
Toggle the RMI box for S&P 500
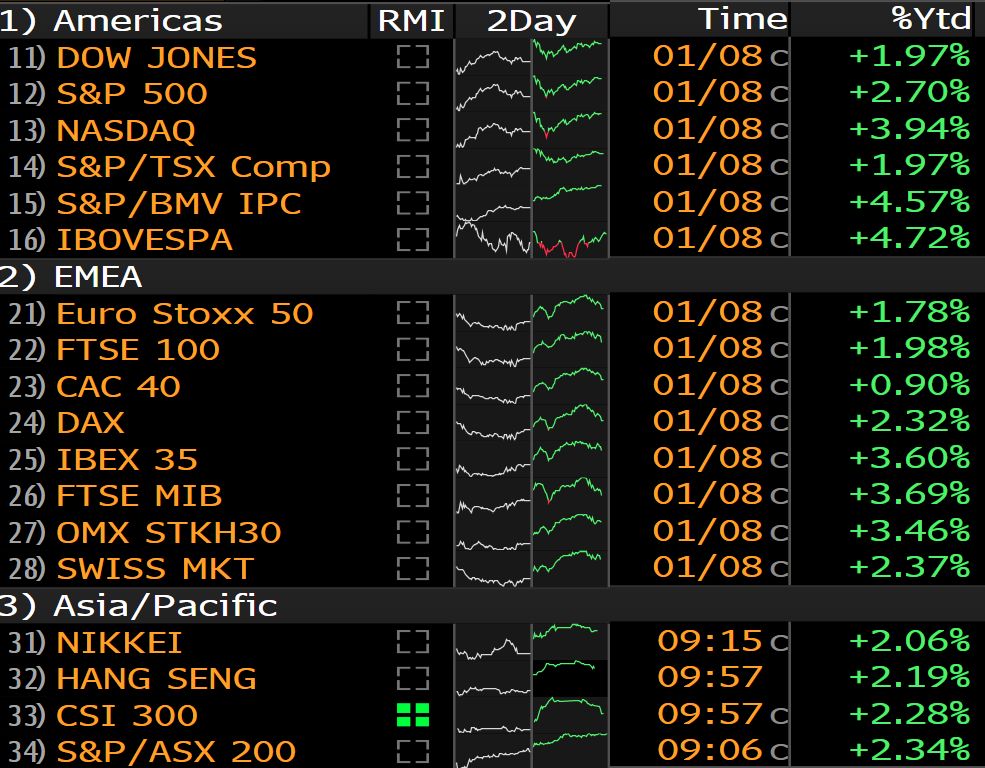point(413,94)
